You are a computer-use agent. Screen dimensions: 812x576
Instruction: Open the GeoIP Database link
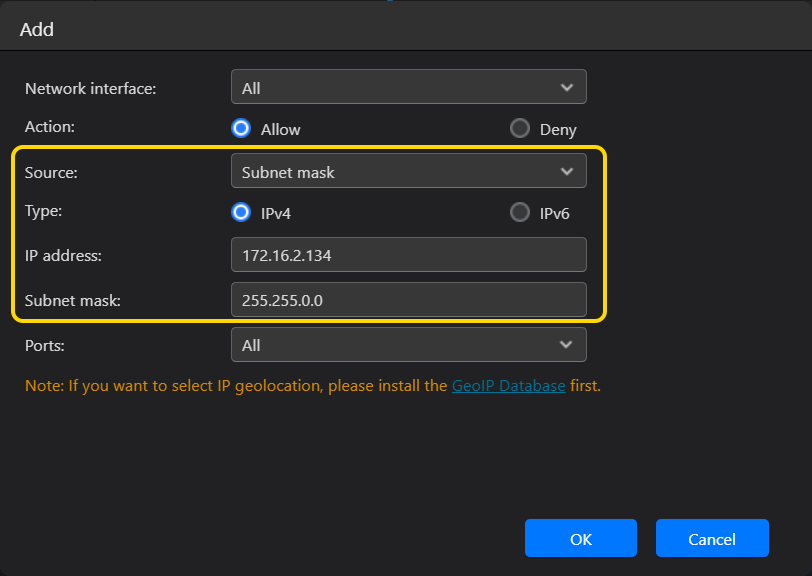pyautogui.click(x=509, y=386)
